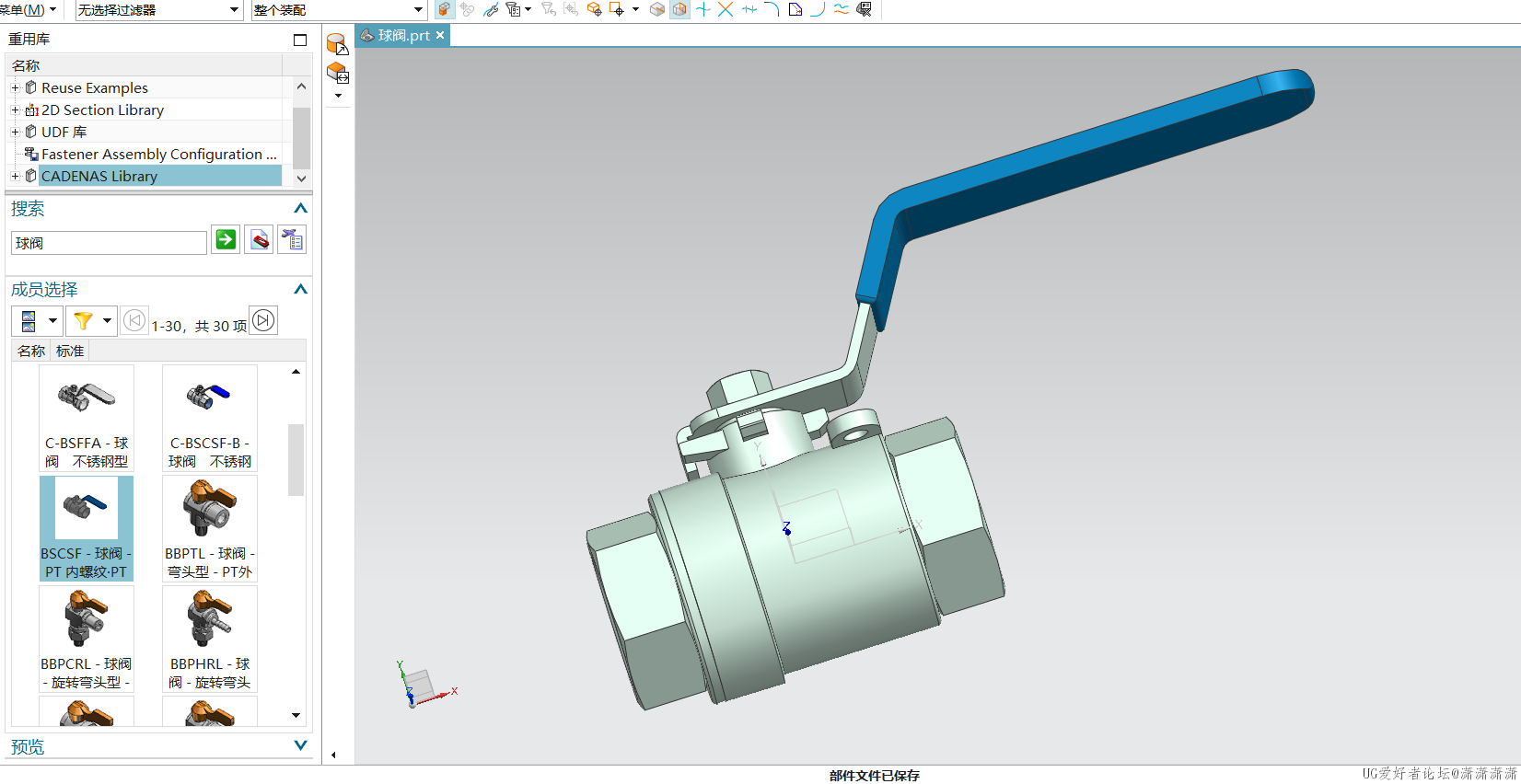The image size is (1521, 784).
Task: Expand the Reuse Examples tree node
Action: click(x=15, y=87)
